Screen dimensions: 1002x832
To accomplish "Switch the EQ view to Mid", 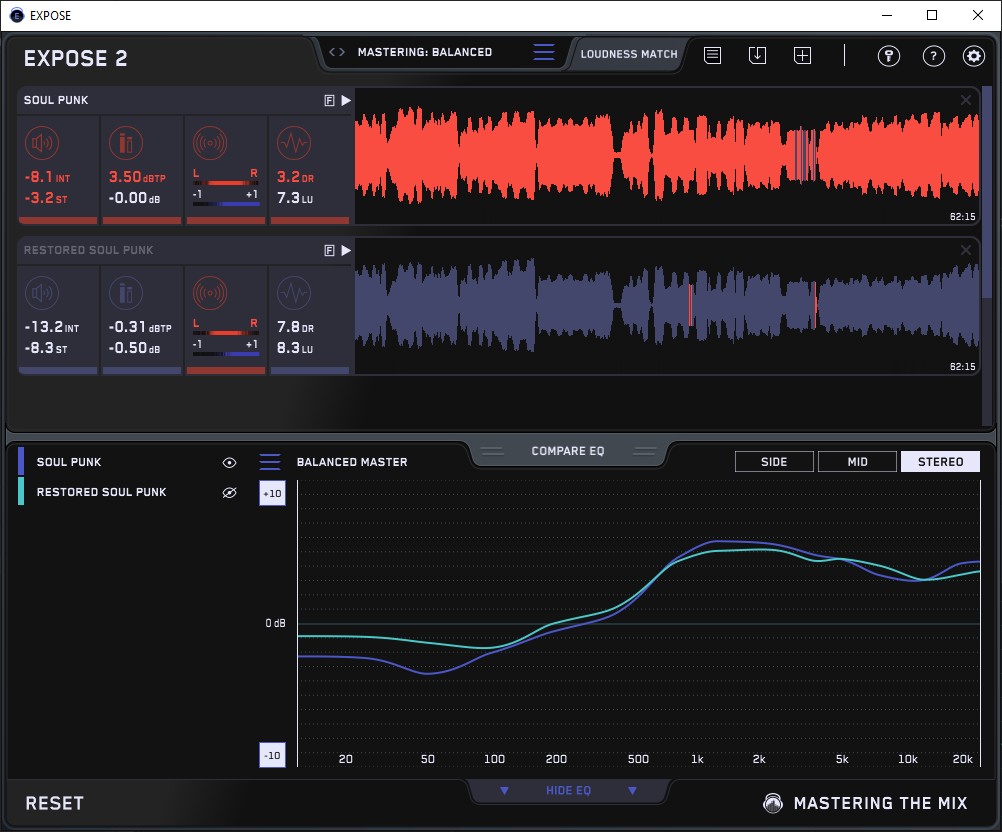I will coord(857,462).
